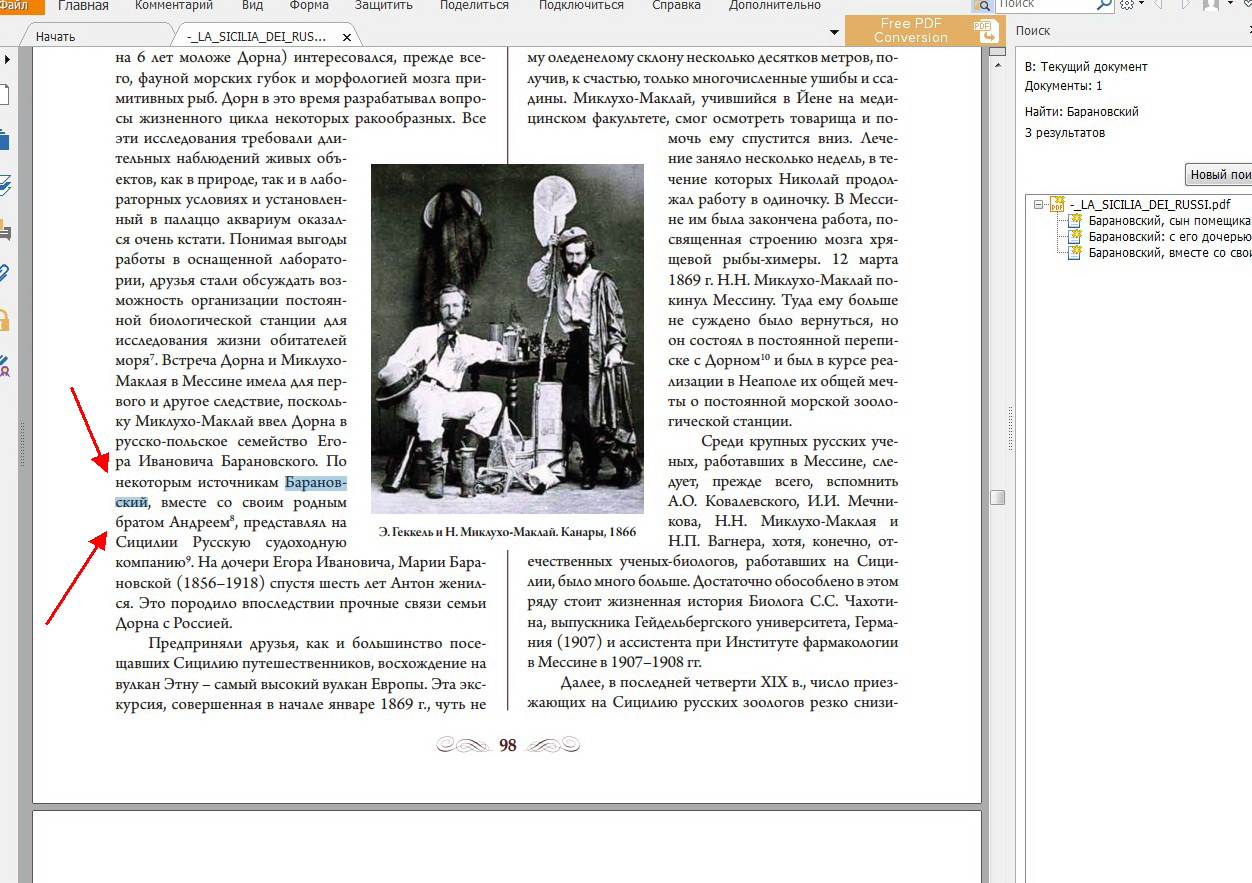
Task: Click 'Документы: 1' text
Action: 1064,86
